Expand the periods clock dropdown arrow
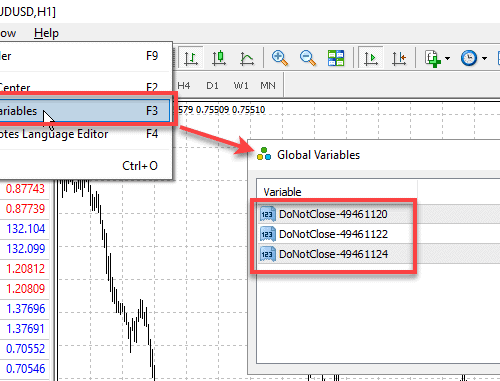The width and height of the screenshot is (500, 381). click(484, 58)
